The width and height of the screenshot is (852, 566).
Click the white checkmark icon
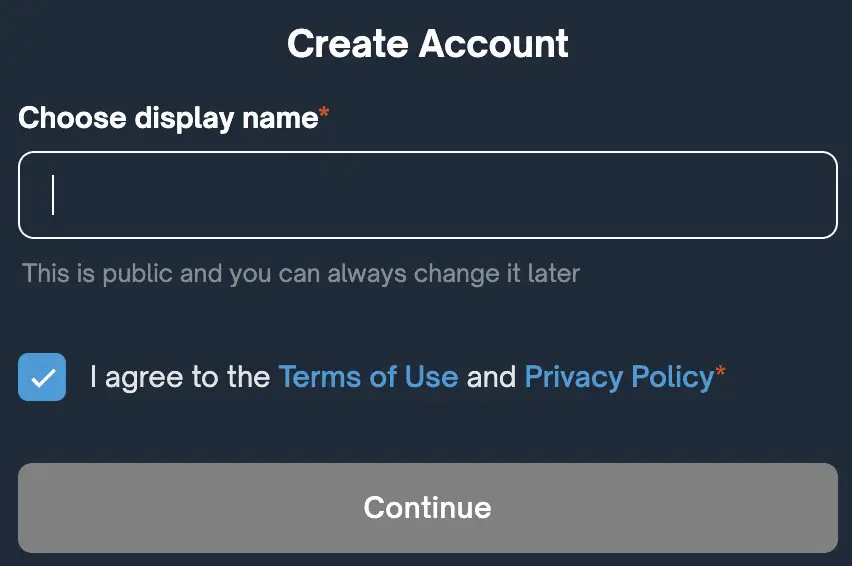pos(42,378)
